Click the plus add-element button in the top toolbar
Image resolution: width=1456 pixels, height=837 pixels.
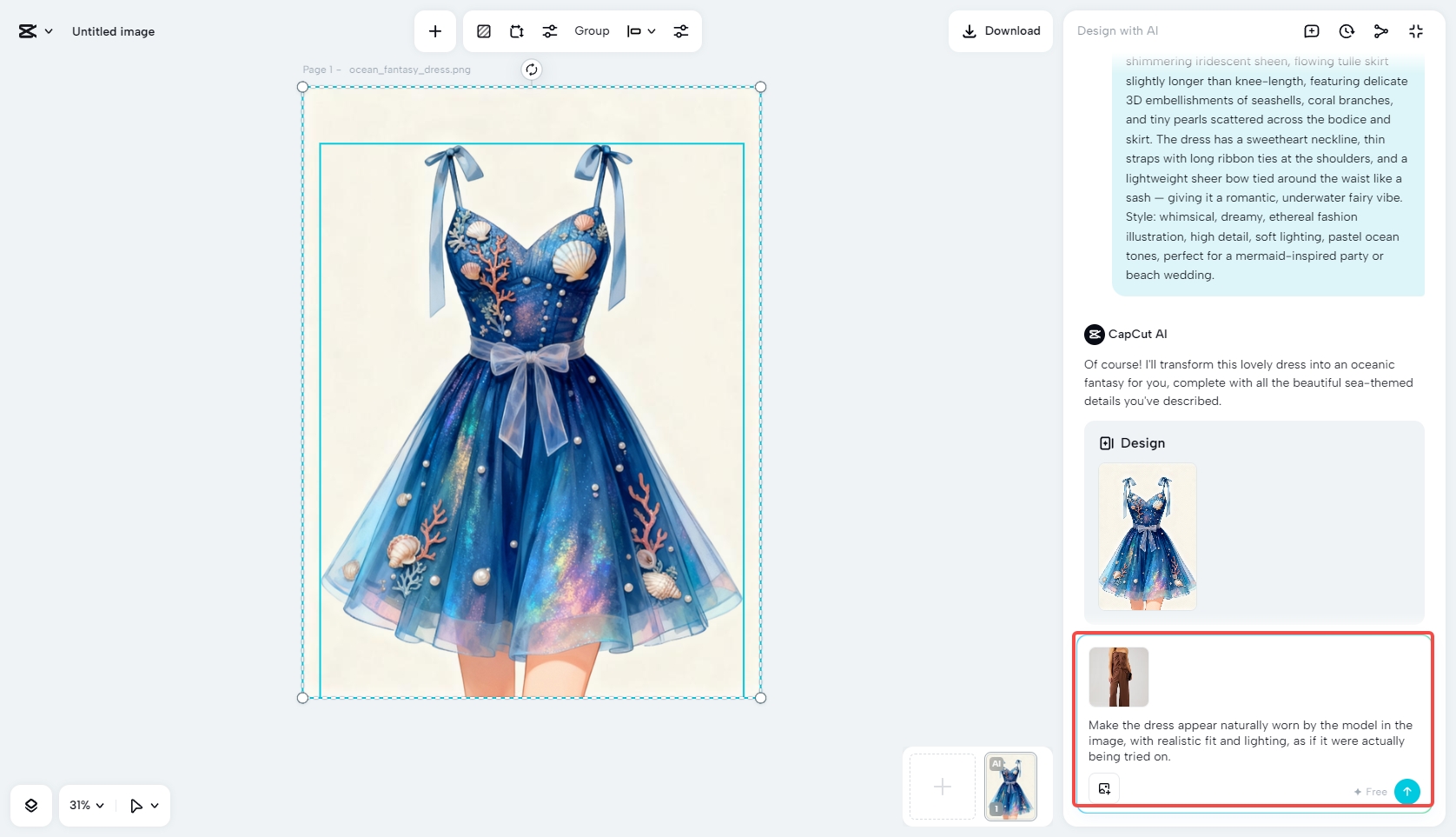pos(435,31)
